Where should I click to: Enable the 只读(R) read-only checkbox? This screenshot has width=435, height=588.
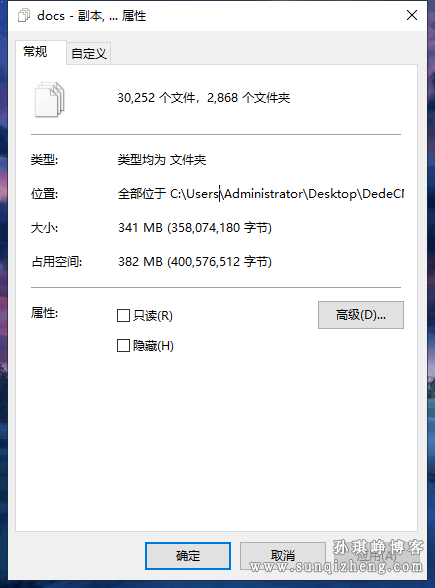123,315
